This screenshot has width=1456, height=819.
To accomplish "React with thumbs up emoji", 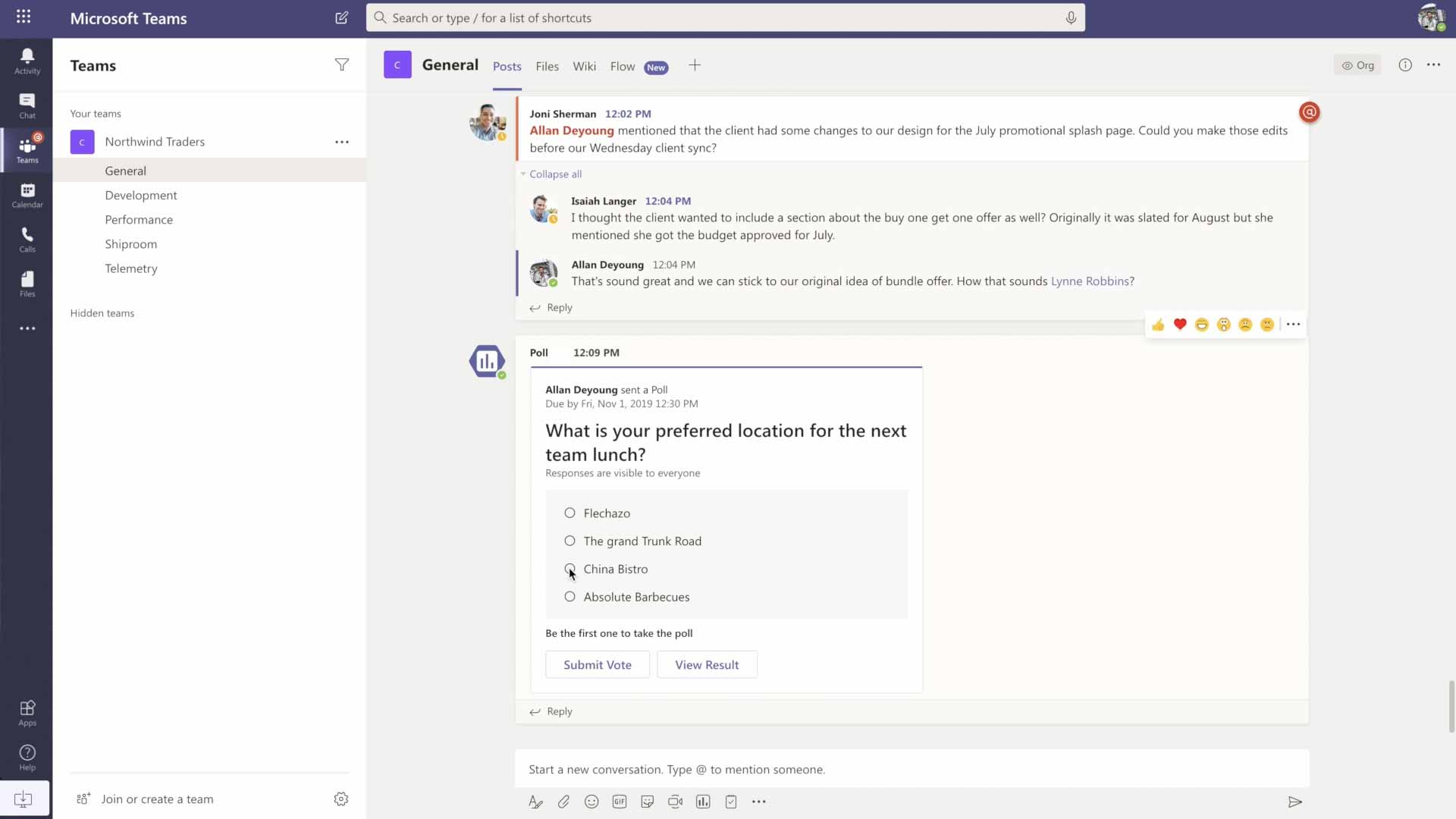I will (x=1158, y=325).
